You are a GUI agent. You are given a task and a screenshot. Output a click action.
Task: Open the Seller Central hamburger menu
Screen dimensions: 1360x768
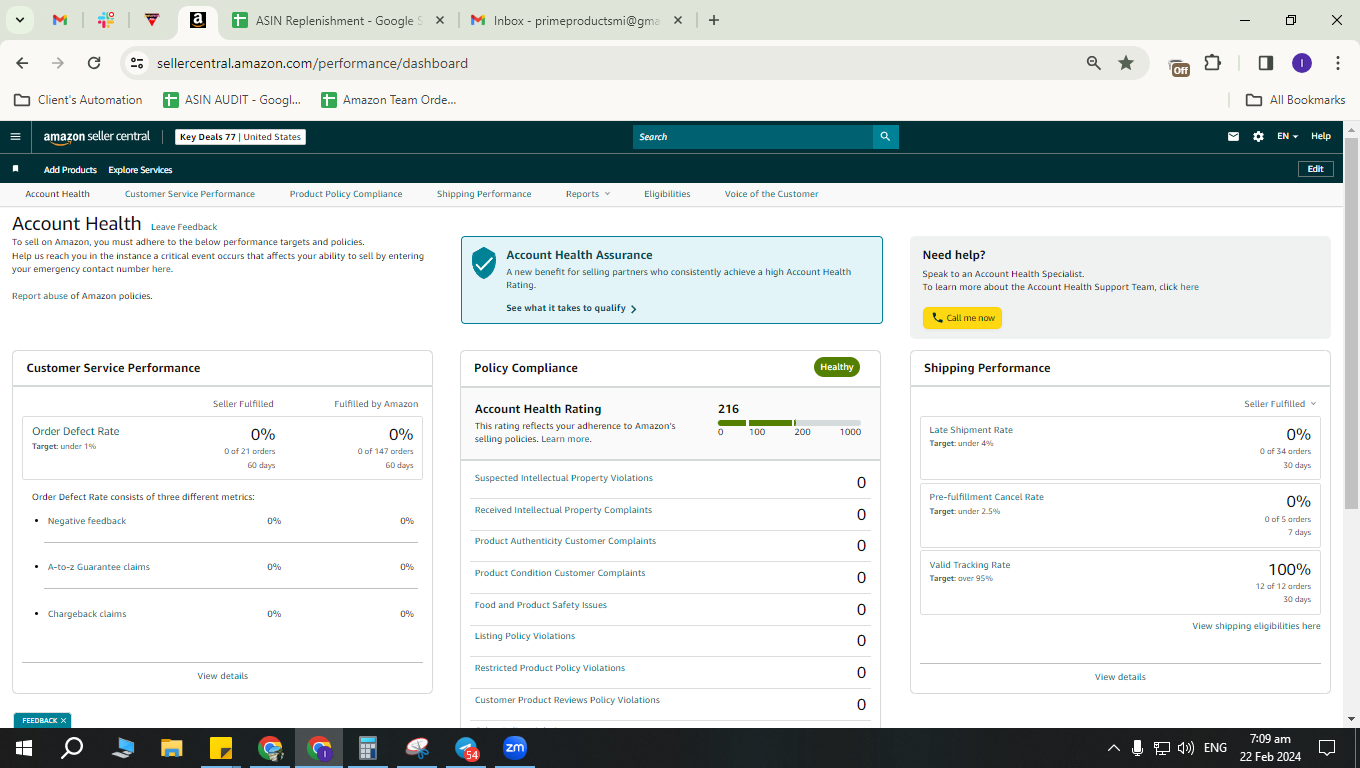point(15,137)
